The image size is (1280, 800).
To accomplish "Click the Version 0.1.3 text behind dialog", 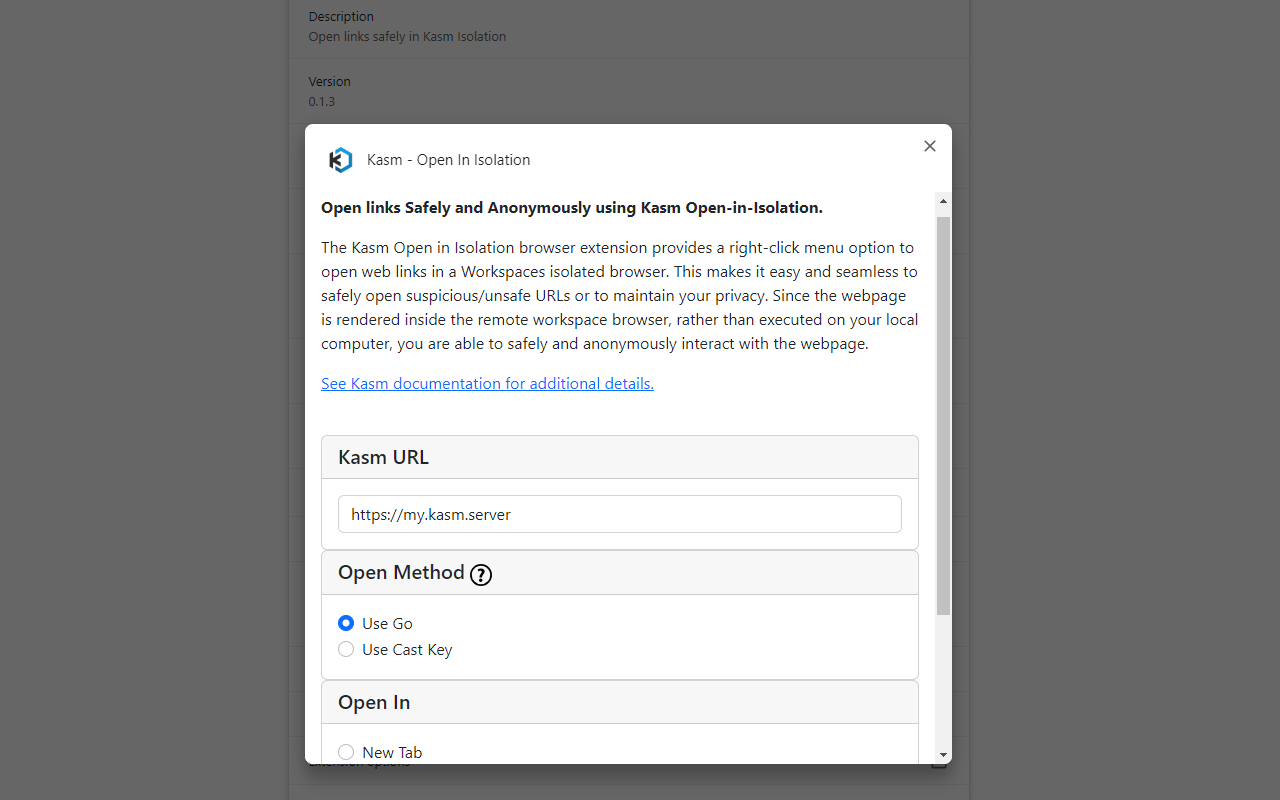I will [322, 101].
